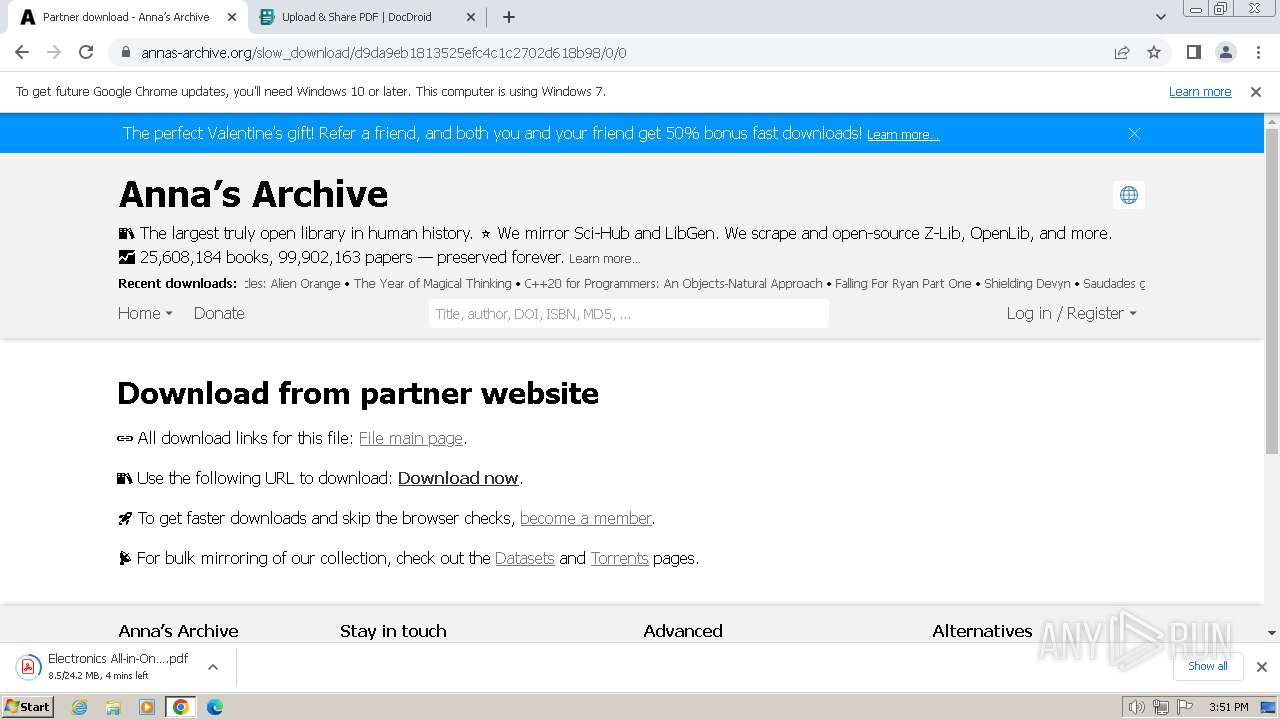Open the language globe selector
Viewport: 1280px width, 720px height.
1129,195
